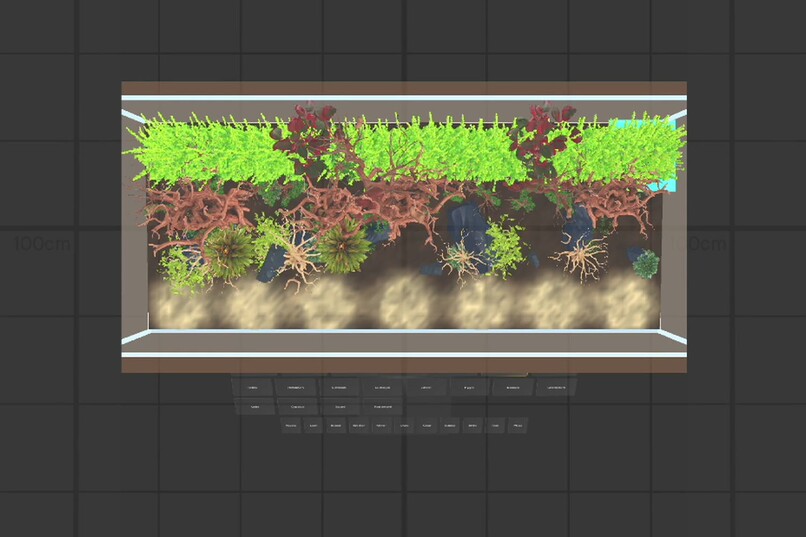Toggle the Cabinet button in the second row
806x537 pixels.
pos(297,406)
